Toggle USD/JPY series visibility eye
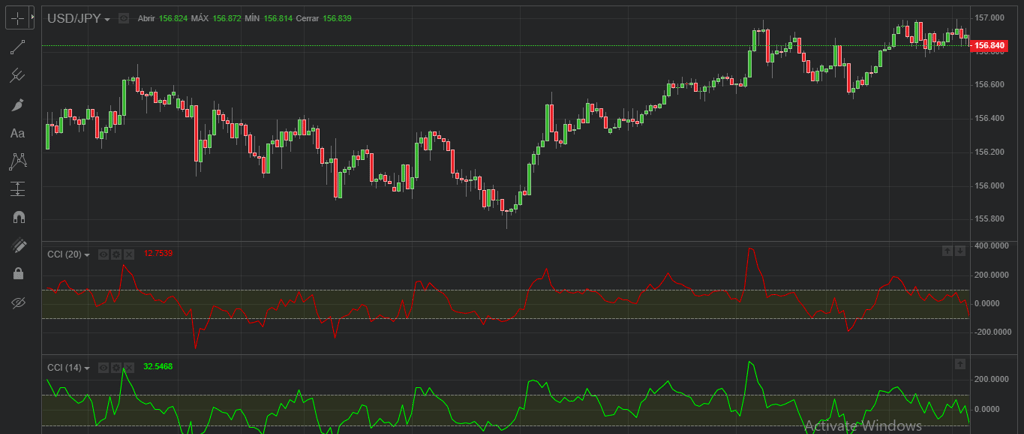The height and width of the screenshot is (434, 1024). click(123, 19)
